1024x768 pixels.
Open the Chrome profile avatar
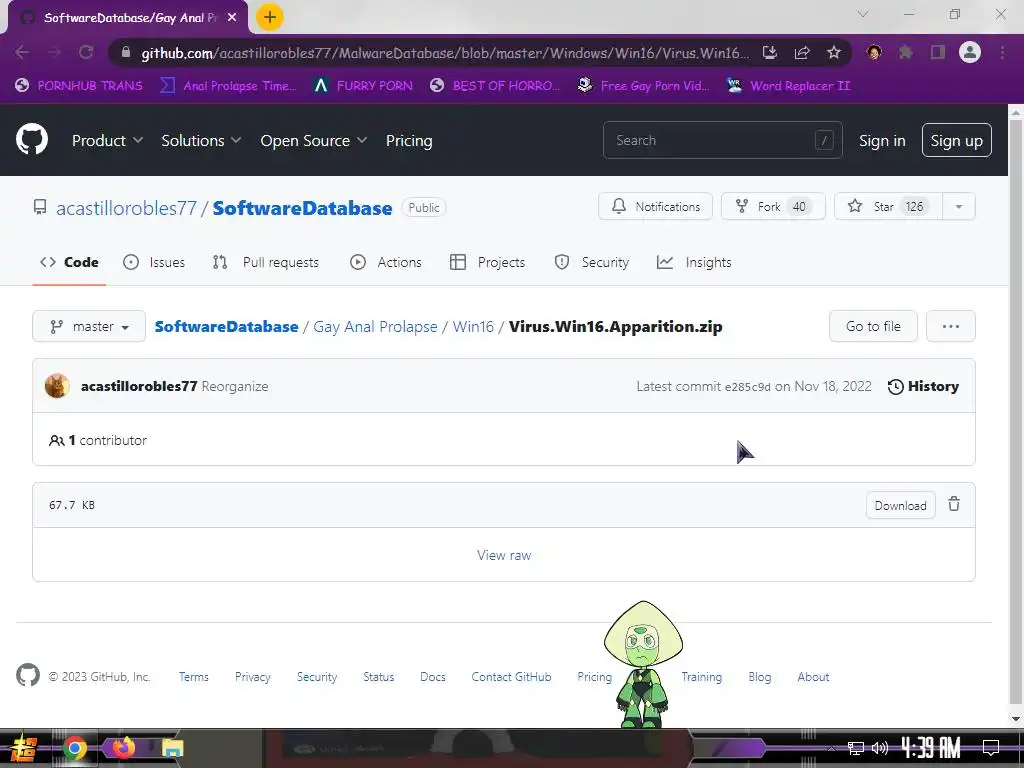click(970, 52)
